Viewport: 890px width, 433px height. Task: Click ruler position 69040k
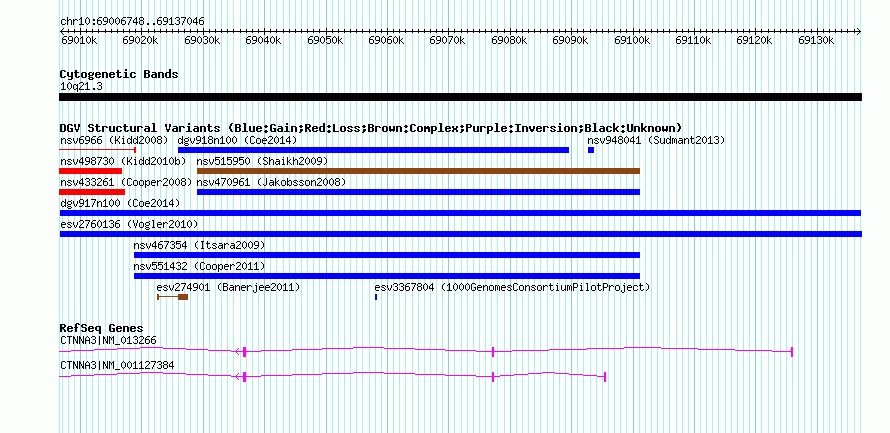pos(263,40)
